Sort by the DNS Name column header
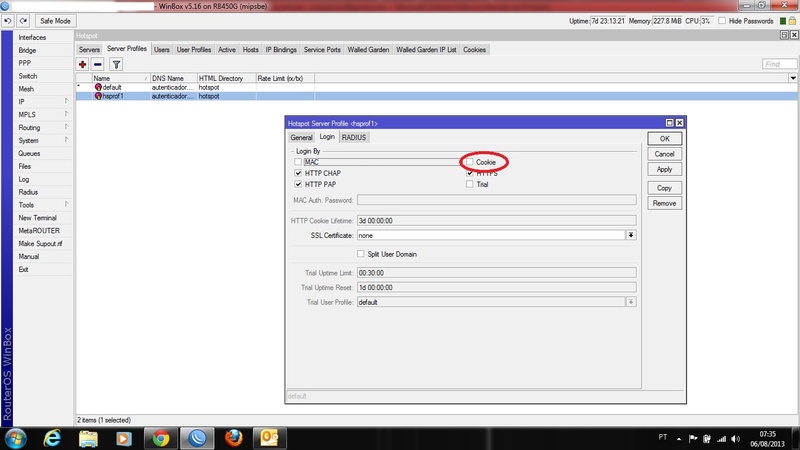Viewport: 800px width, 450px height. [x=173, y=78]
